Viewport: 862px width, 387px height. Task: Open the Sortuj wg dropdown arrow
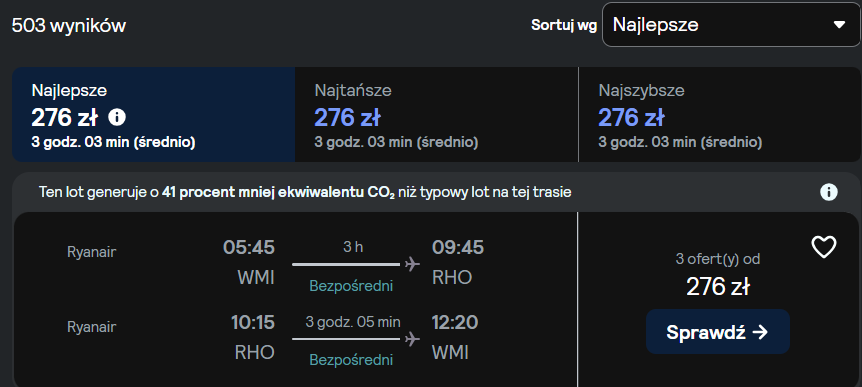[x=839, y=25]
